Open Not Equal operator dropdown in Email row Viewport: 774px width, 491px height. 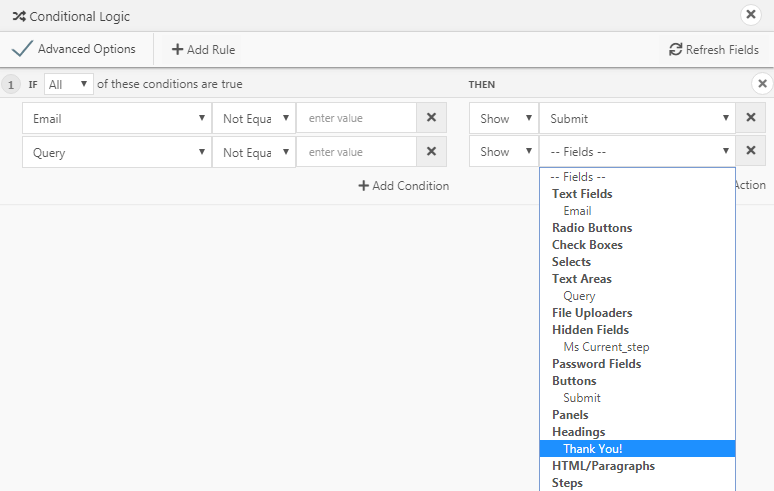tap(254, 118)
